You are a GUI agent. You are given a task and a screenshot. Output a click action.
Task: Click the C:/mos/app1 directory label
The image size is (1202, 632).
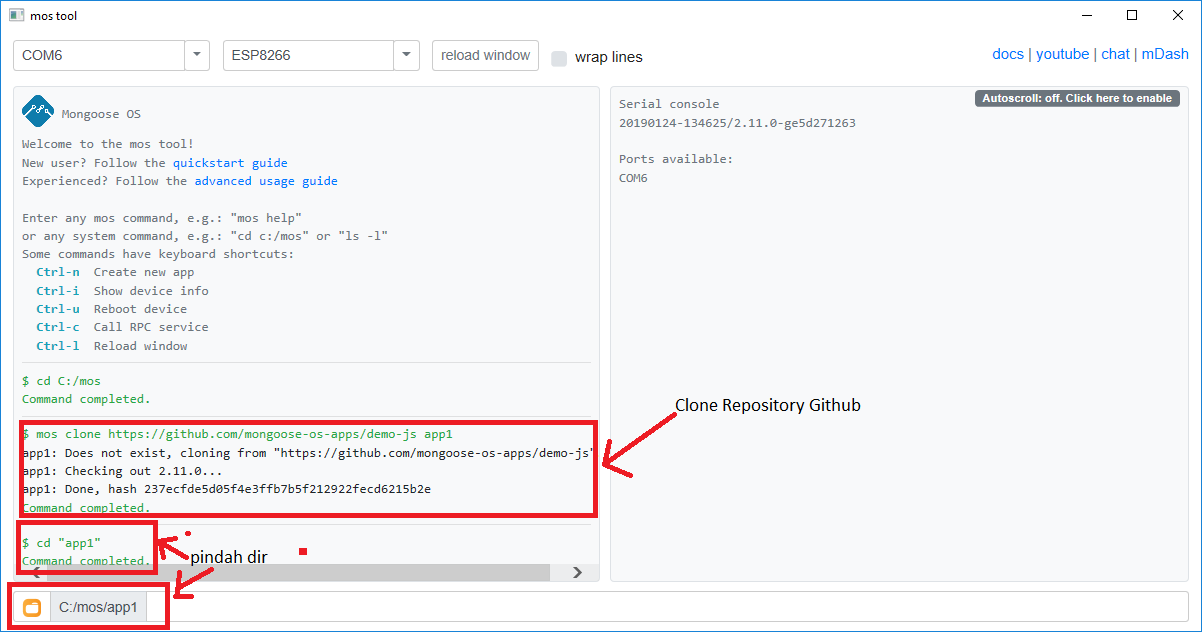[98, 607]
